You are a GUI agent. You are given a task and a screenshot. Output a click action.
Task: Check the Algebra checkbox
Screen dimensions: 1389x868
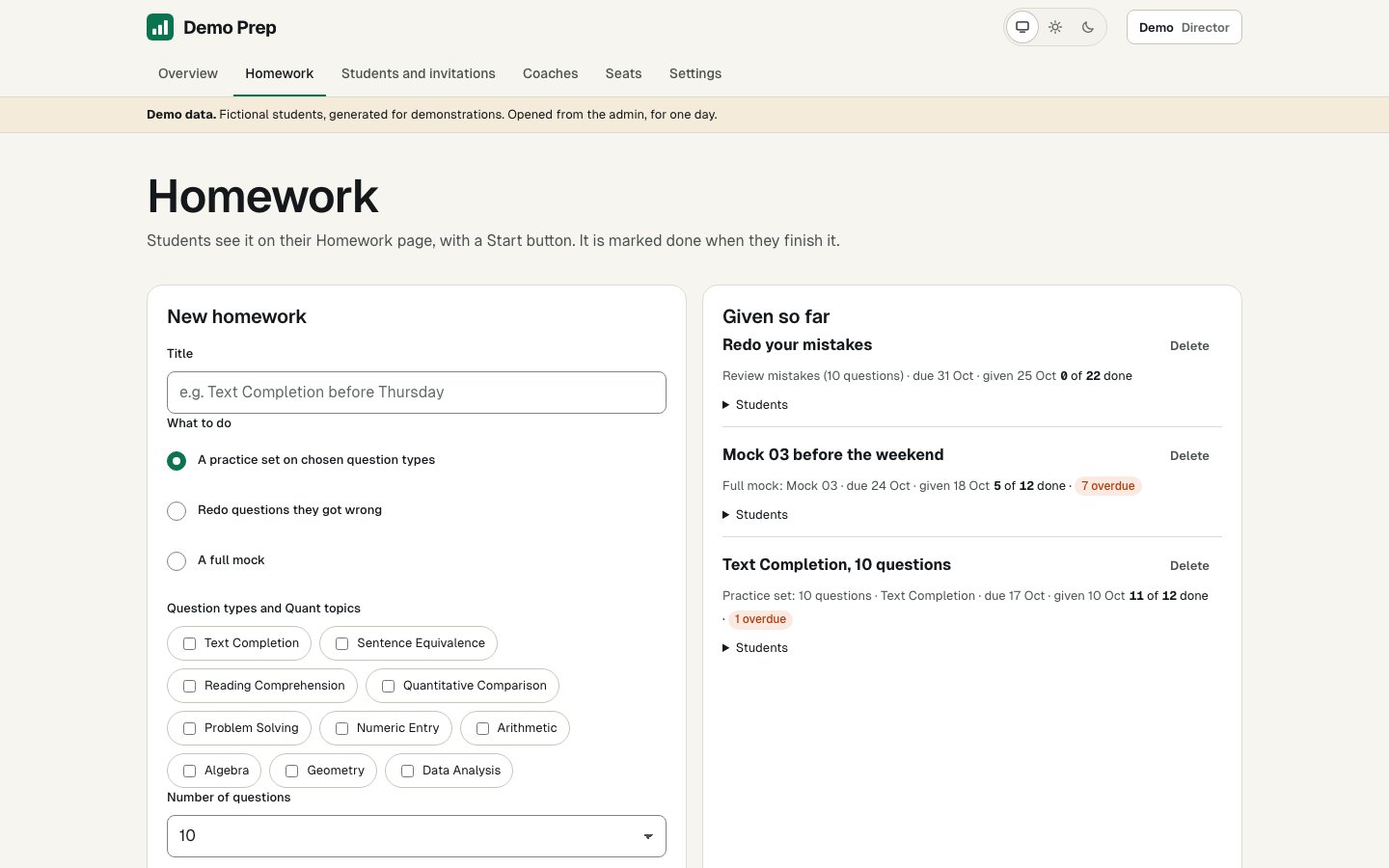pos(190,771)
